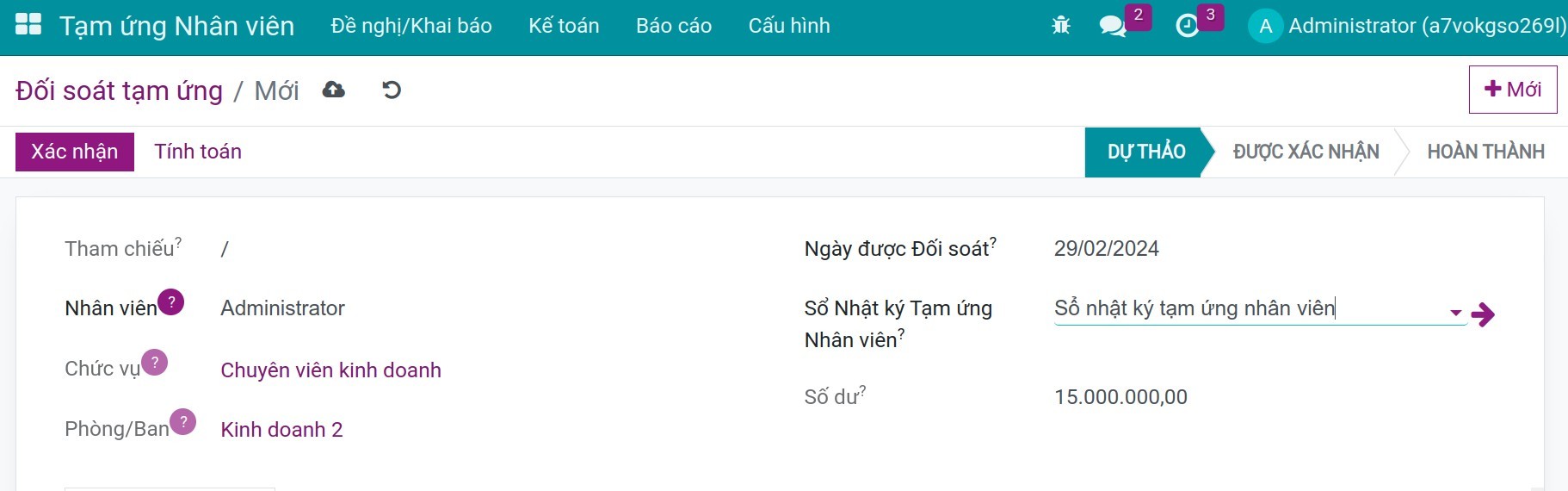Show help tooltip beside Phòng/Ban
The width and height of the screenshot is (1568, 491).
click(182, 422)
